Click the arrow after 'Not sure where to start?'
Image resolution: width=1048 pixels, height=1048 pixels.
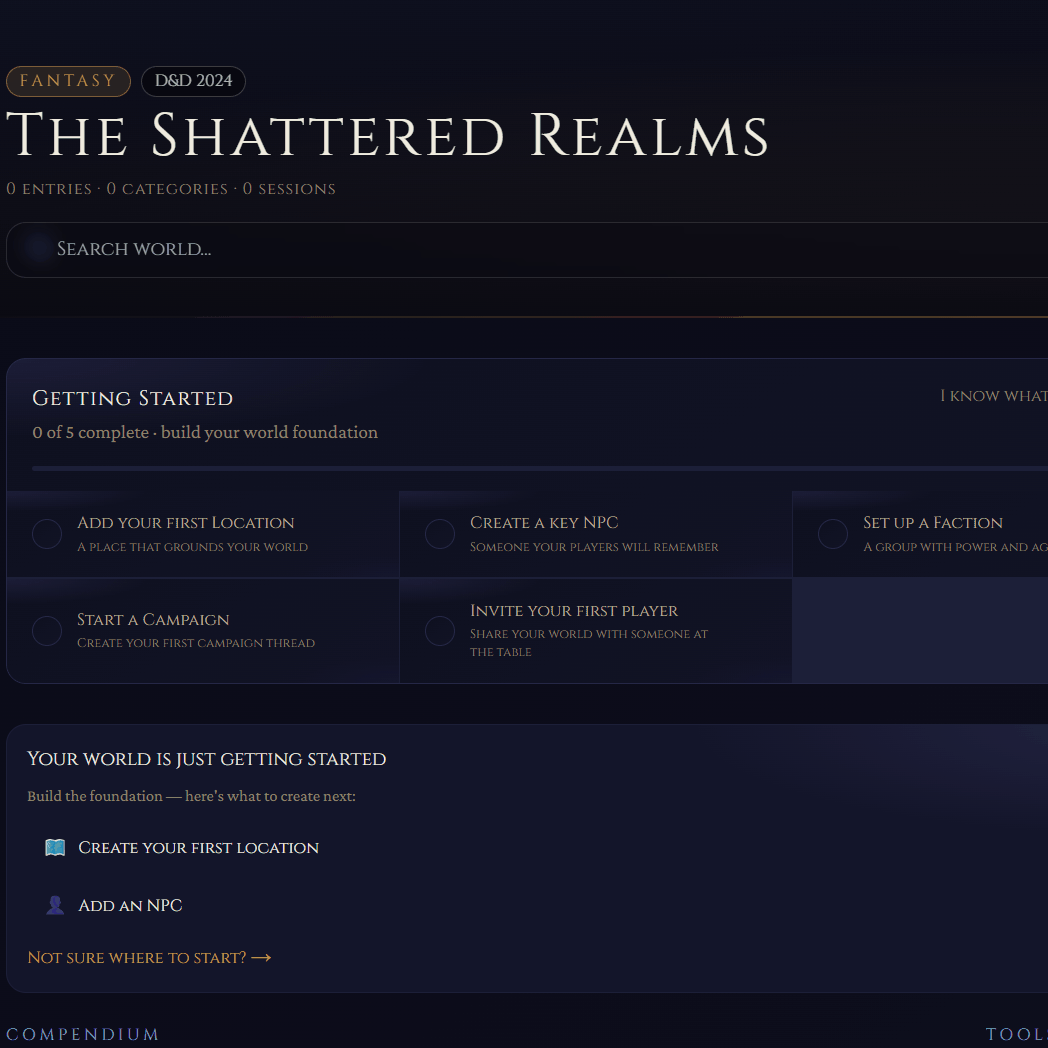point(261,957)
